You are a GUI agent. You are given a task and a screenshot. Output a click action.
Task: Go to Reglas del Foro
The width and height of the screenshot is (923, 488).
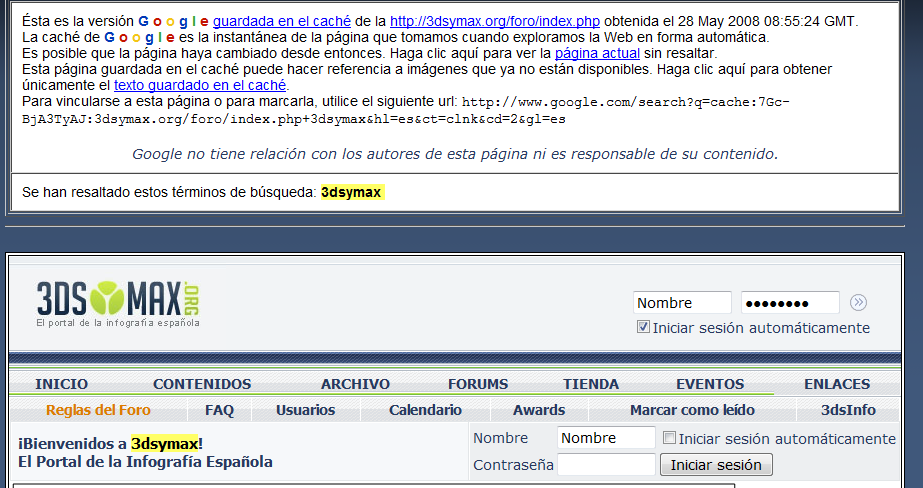pyautogui.click(x=98, y=410)
